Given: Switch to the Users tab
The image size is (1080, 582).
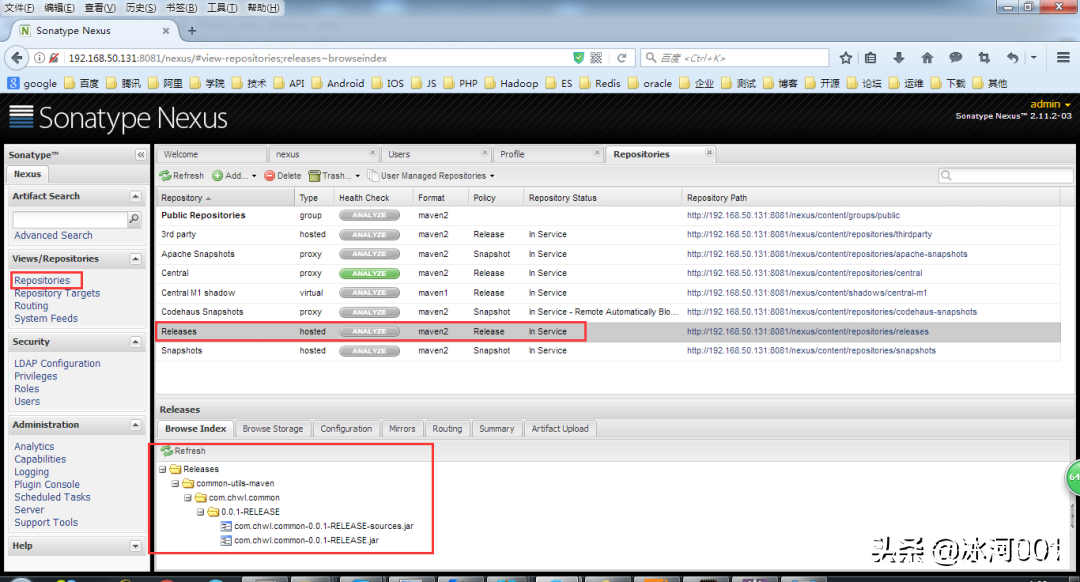Looking at the screenshot, I should pyautogui.click(x=436, y=154).
